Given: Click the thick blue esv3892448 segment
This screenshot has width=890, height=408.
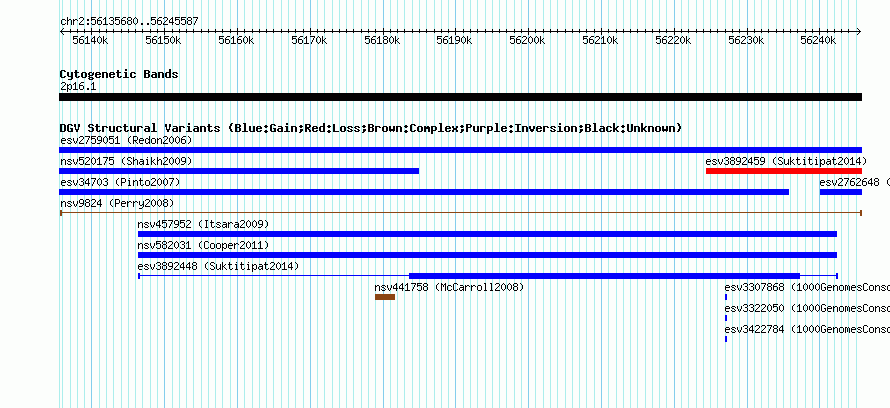Looking at the screenshot, I should pos(604,276).
